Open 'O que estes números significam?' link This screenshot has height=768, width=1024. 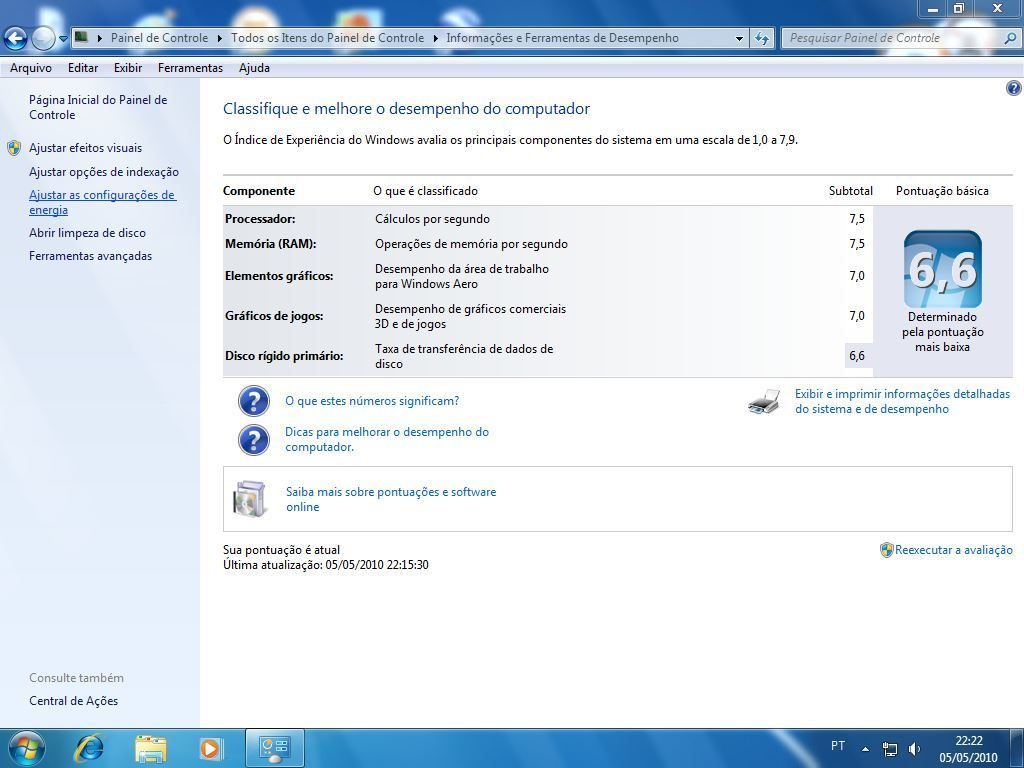click(x=372, y=401)
